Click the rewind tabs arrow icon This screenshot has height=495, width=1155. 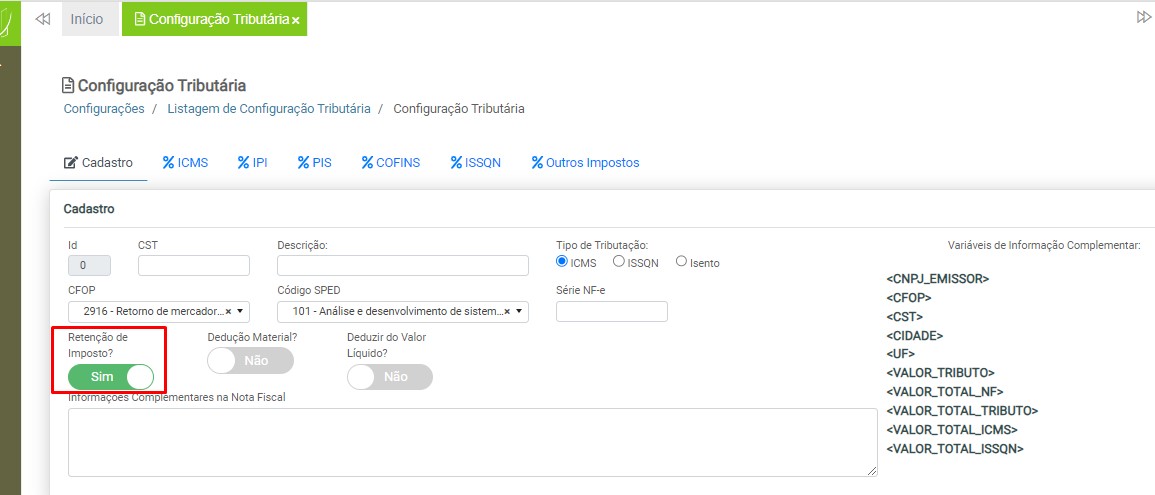tap(42, 19)
